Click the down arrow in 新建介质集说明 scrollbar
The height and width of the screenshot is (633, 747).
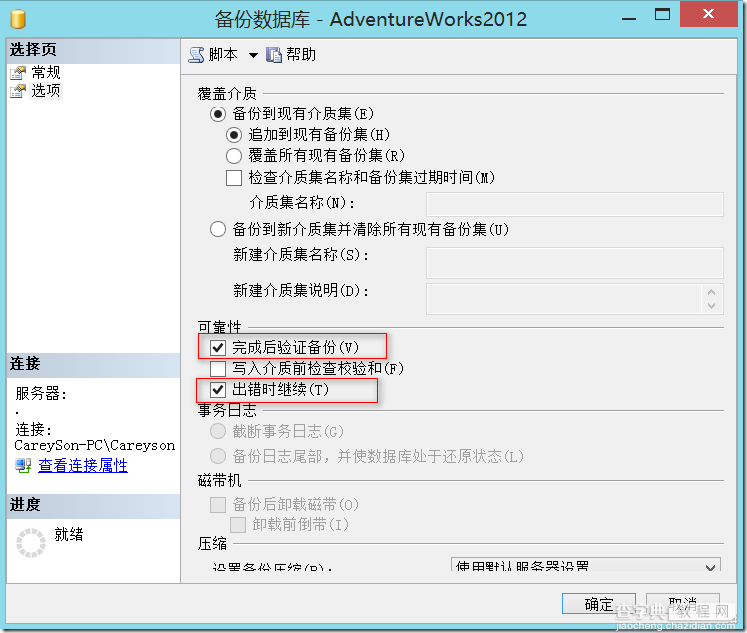point(712,306)
